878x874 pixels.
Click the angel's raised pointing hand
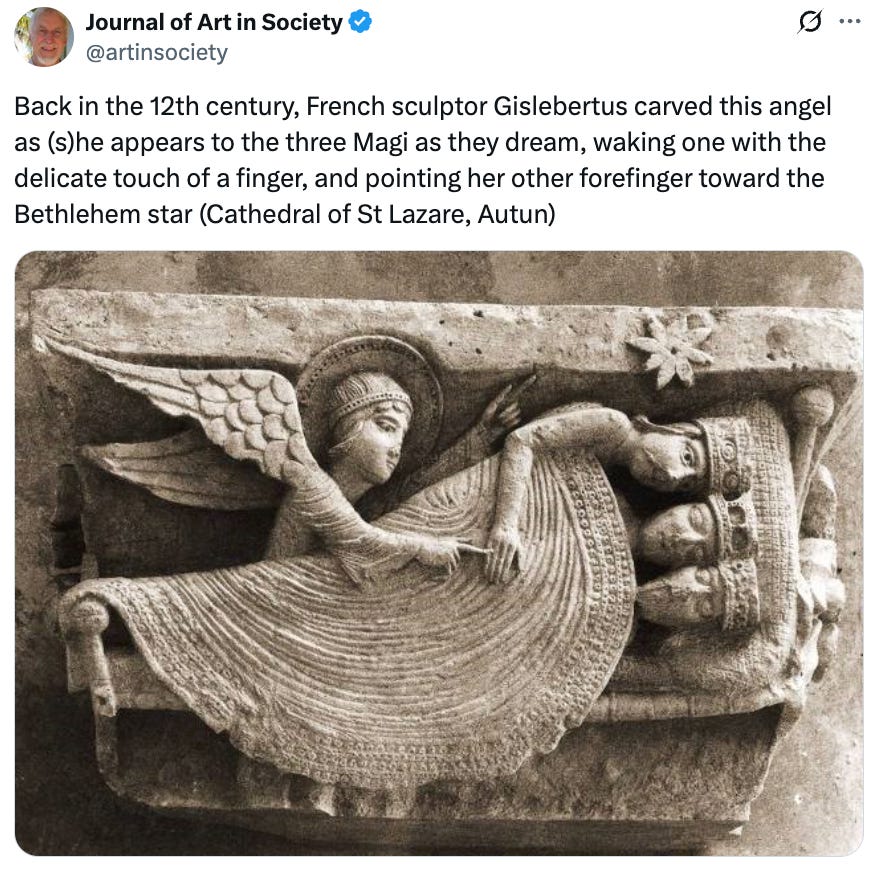pos(507,406)
